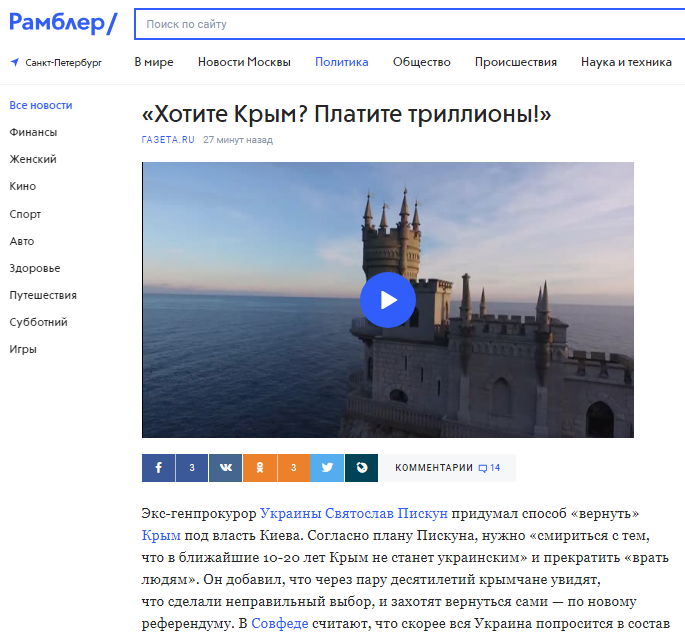Open the Святослав Пискун link
The width and height of the screenshot is (685, 634).
(x=387, y=513)
